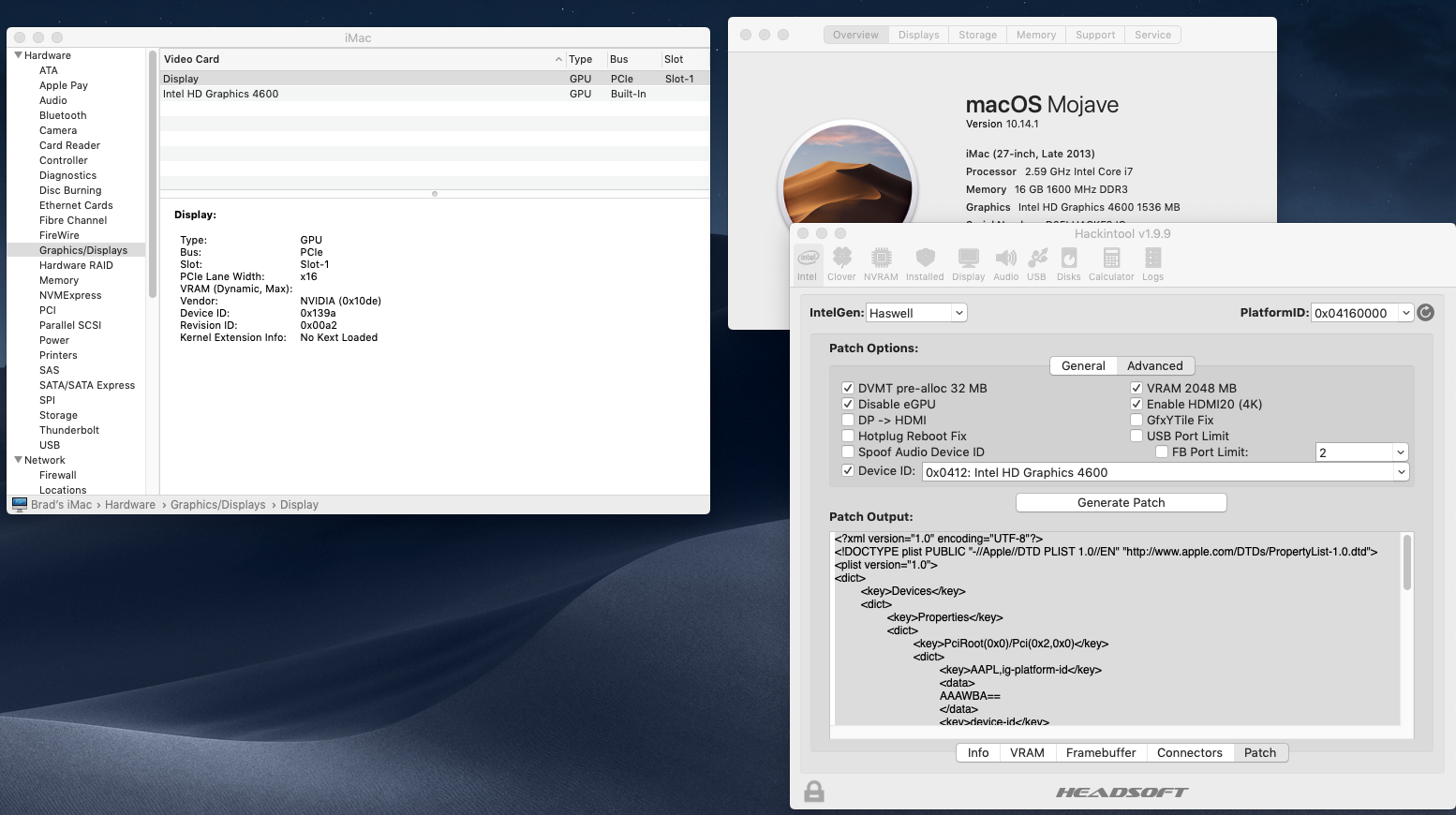Open the Intel section in Hackintool toolbar
This screenshot has height=815, width=1456.
[807, 264]
